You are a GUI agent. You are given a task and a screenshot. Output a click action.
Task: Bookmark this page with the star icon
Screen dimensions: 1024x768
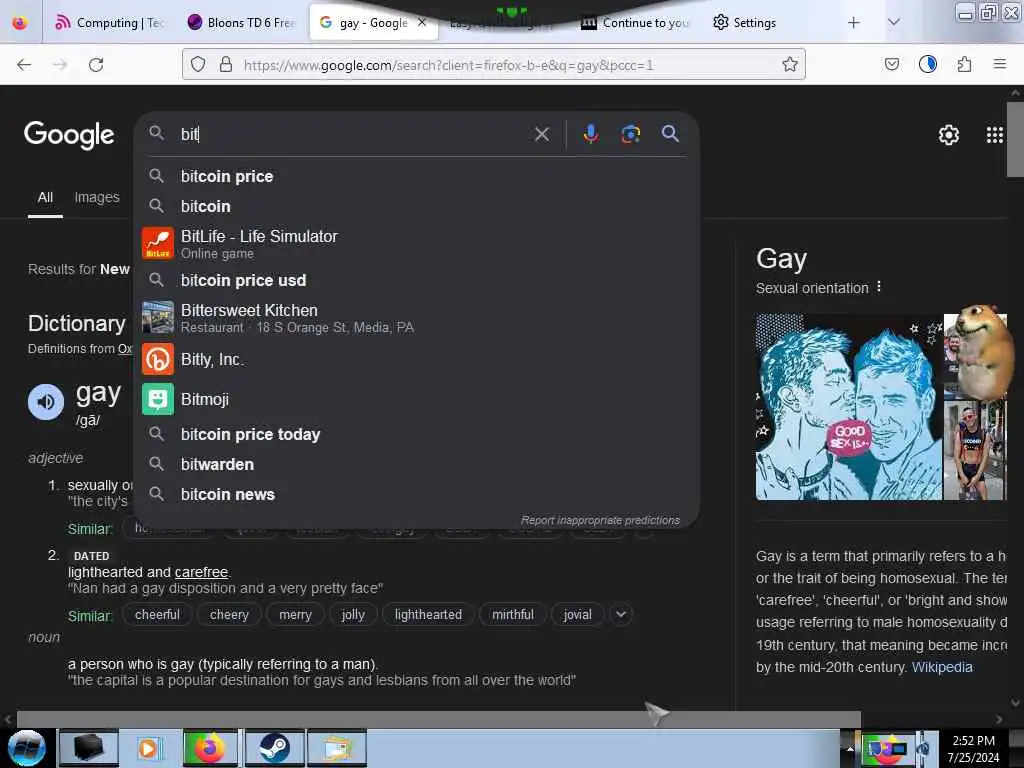(x=790, y=64)
